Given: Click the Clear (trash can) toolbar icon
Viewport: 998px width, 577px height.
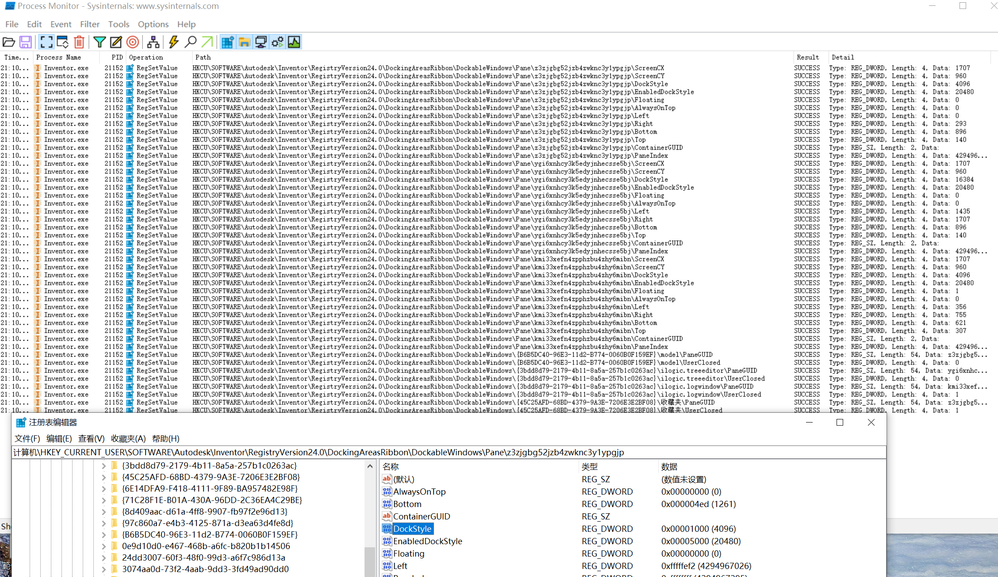Looking at the screenshot, I should pyautogui.click(x=79, y=43).
